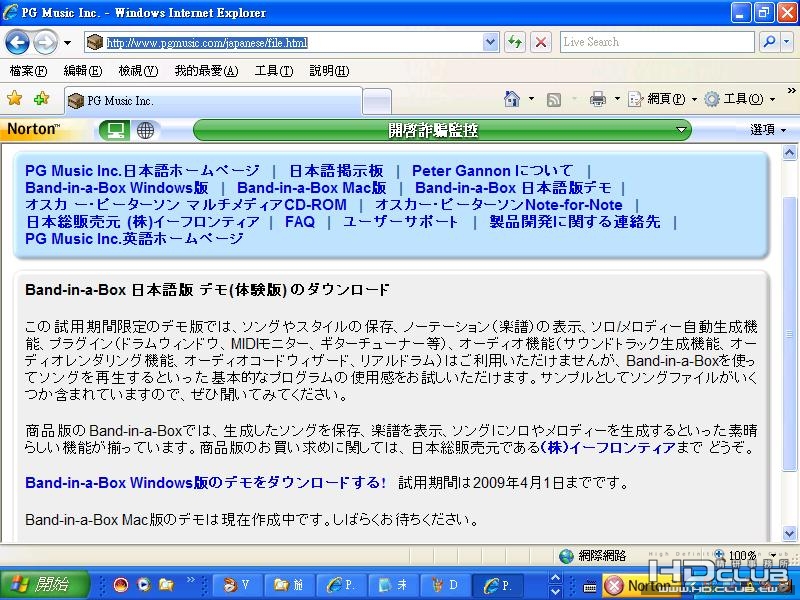Click the RSS feeds icon
The image size is (800, 600).
(554, 99)
